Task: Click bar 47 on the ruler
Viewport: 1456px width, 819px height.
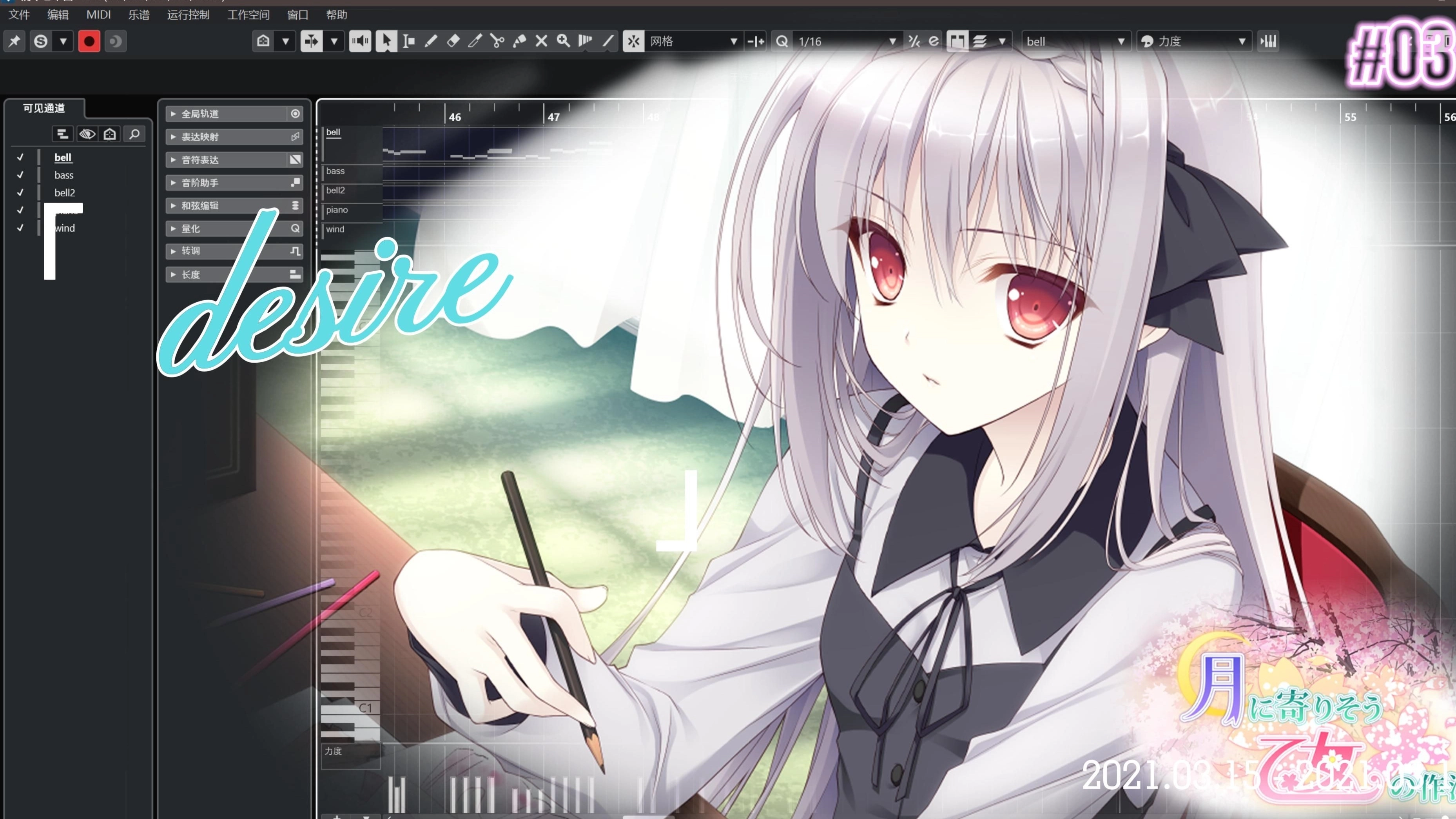Action: click(553, 117)
